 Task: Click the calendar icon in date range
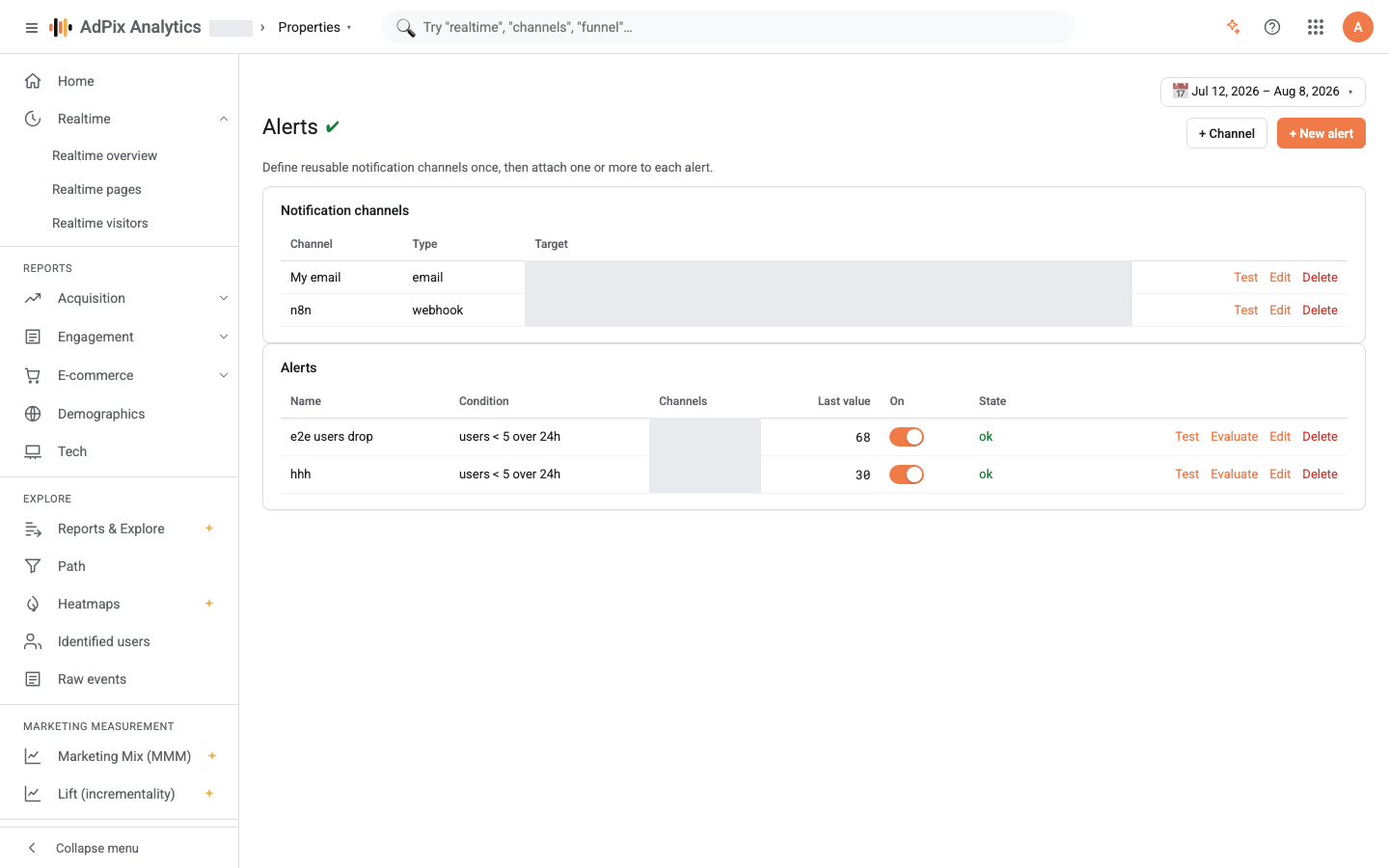tap(1180, 92)
